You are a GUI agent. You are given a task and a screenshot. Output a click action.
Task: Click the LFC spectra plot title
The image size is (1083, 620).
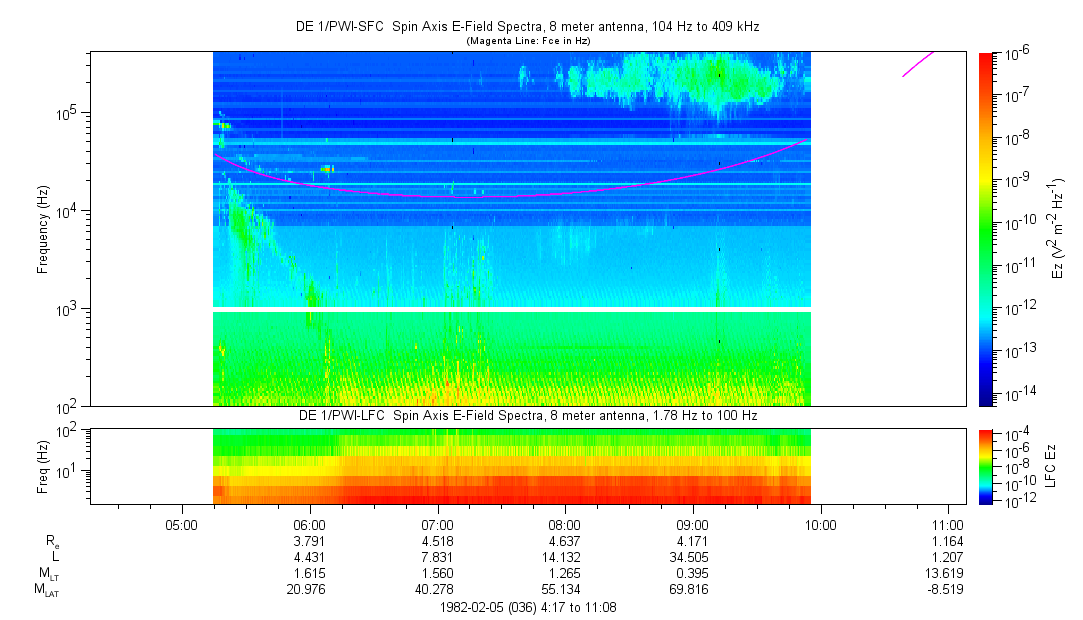528,416
